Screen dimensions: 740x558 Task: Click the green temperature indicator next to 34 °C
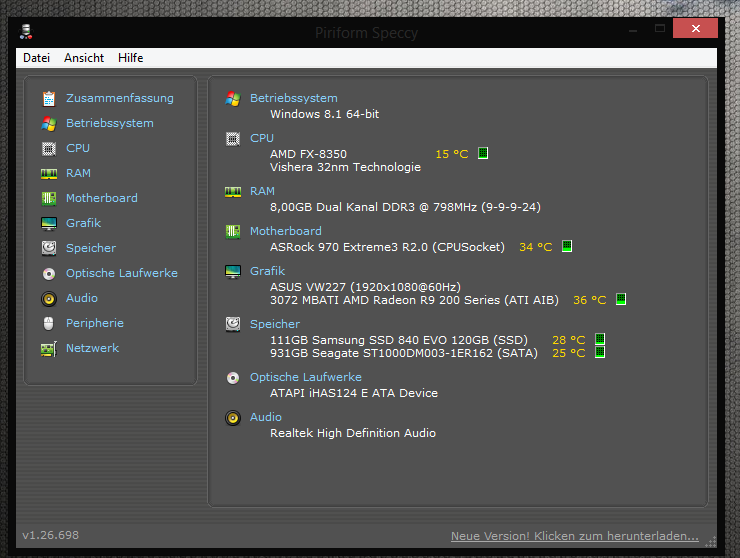coord(567,246)
